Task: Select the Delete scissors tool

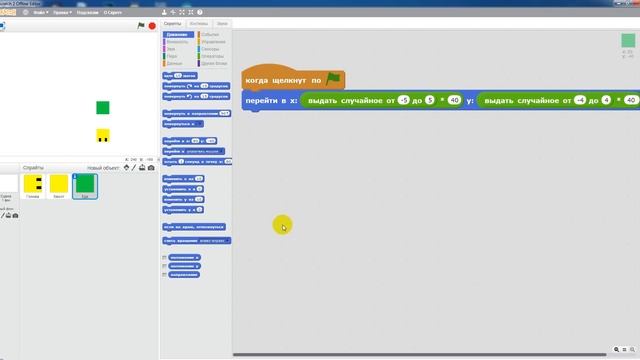Action: 173,12
